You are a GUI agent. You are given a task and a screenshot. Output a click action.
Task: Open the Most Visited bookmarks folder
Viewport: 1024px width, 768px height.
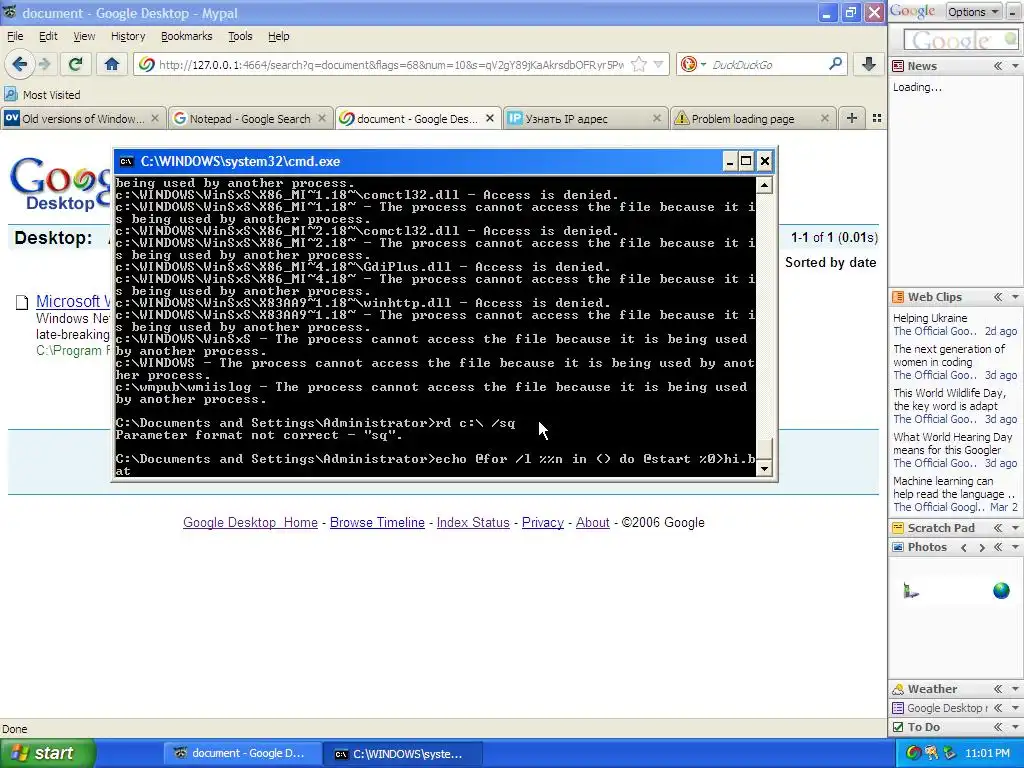tap(42, 95)
